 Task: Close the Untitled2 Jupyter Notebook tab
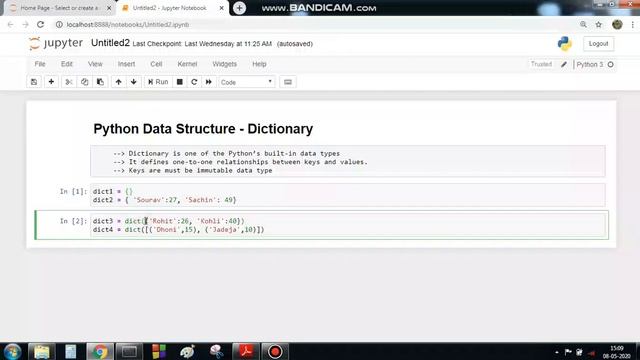point(222,8)
